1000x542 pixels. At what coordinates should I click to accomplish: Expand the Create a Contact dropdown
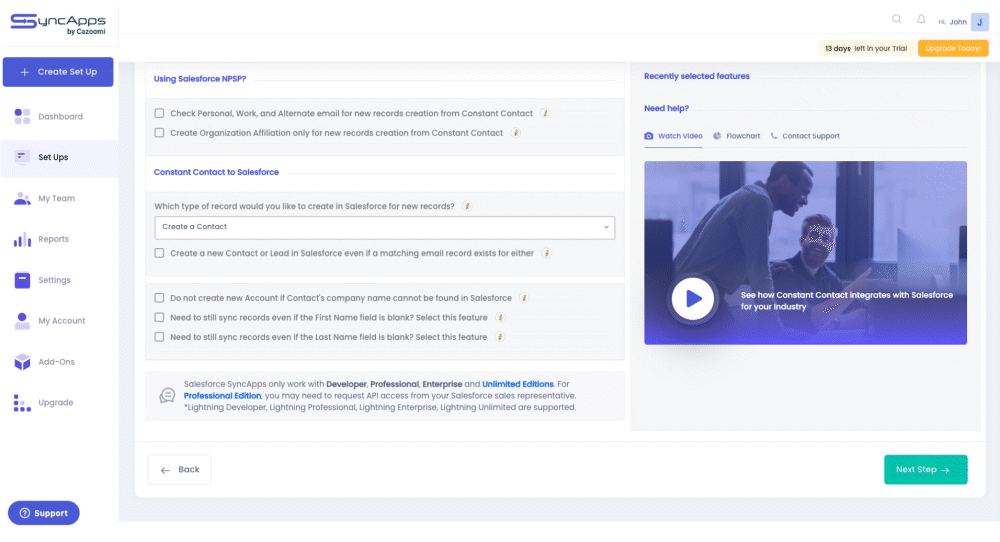point(385,227)
